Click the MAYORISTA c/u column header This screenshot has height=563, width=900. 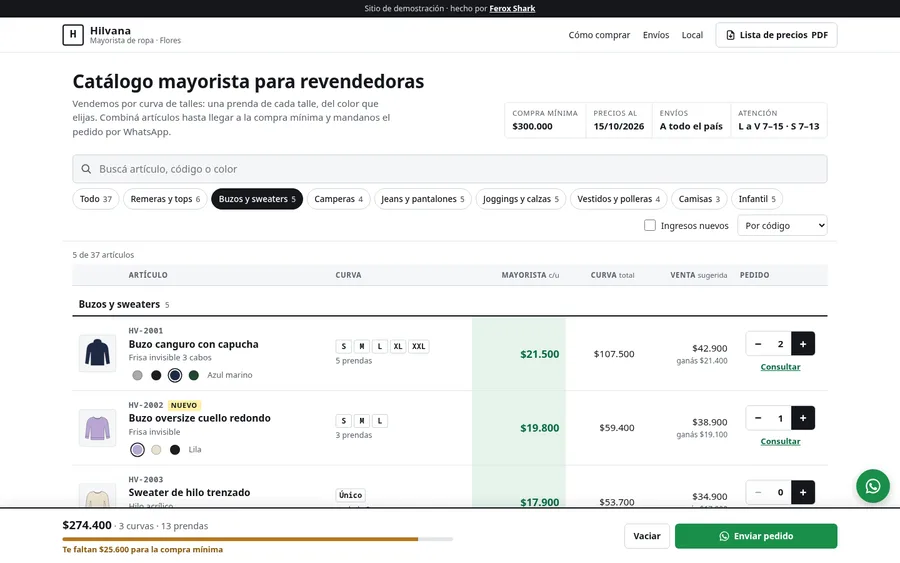coord(530,275)
